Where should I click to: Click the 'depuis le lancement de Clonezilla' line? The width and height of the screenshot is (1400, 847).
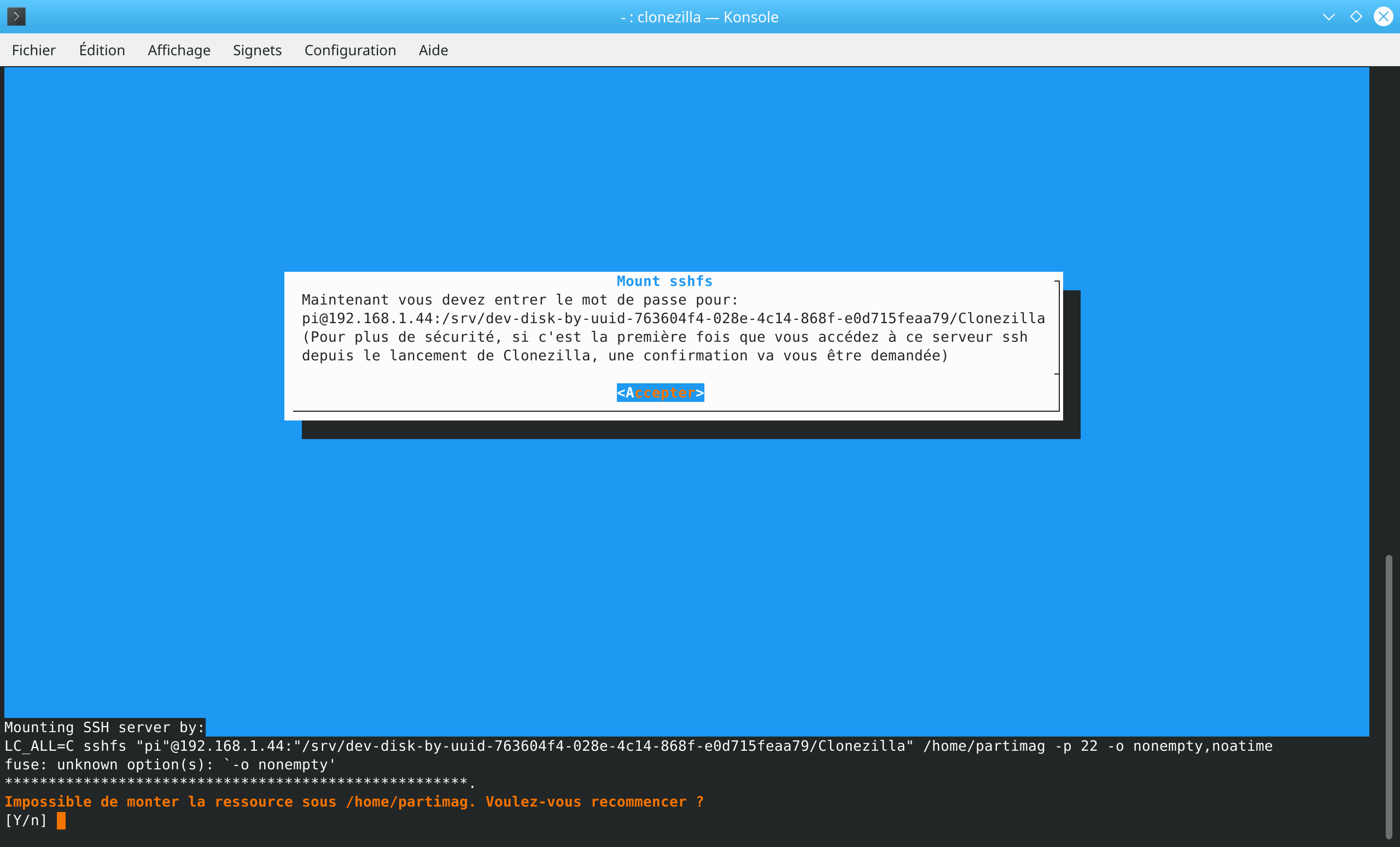pos(625,355)
